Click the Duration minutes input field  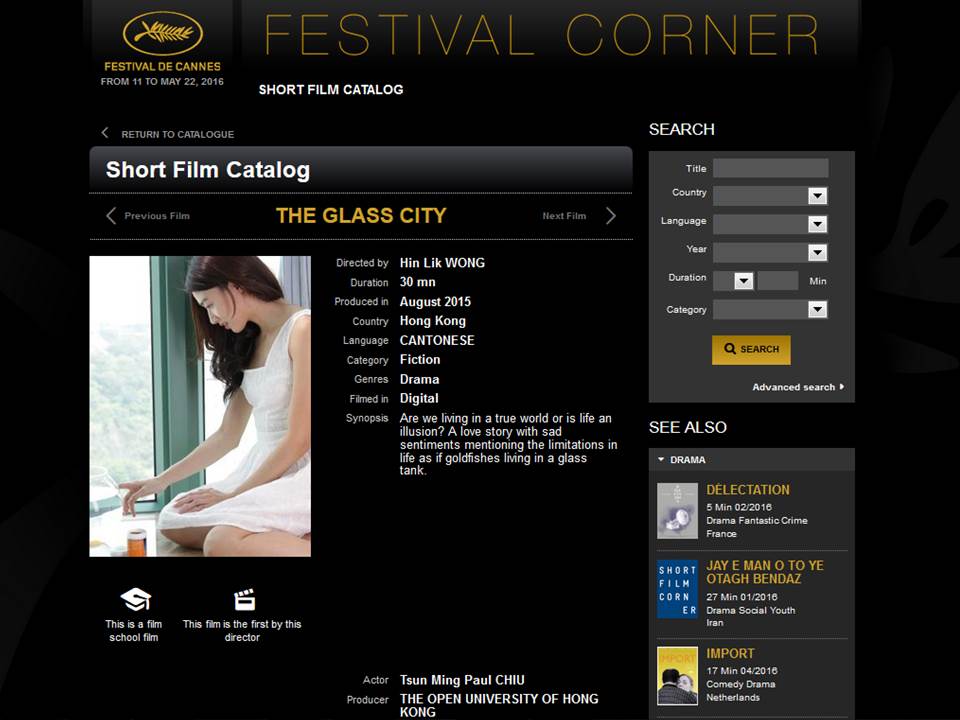778,281
